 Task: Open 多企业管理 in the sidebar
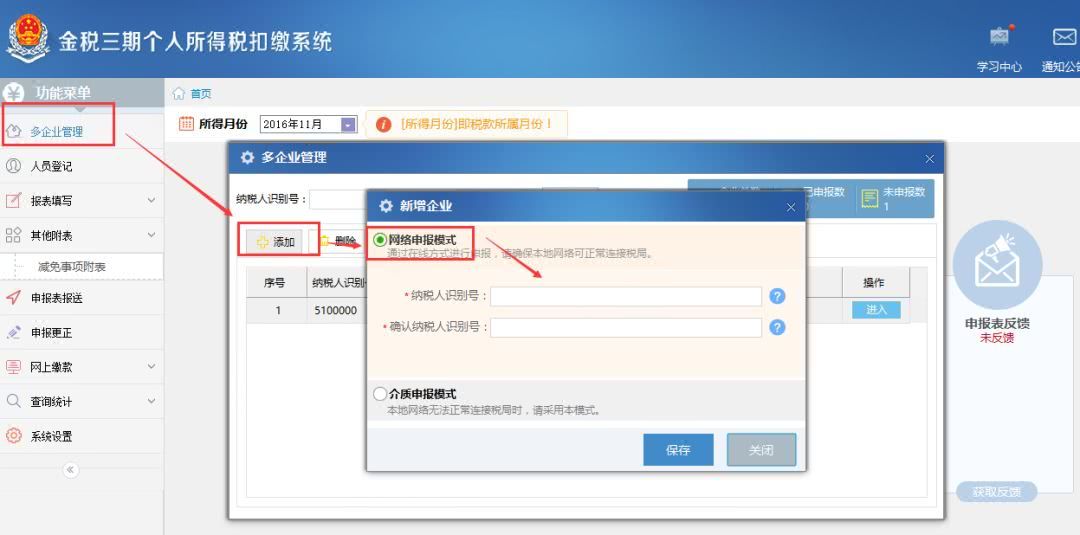[x=56, y=132]
